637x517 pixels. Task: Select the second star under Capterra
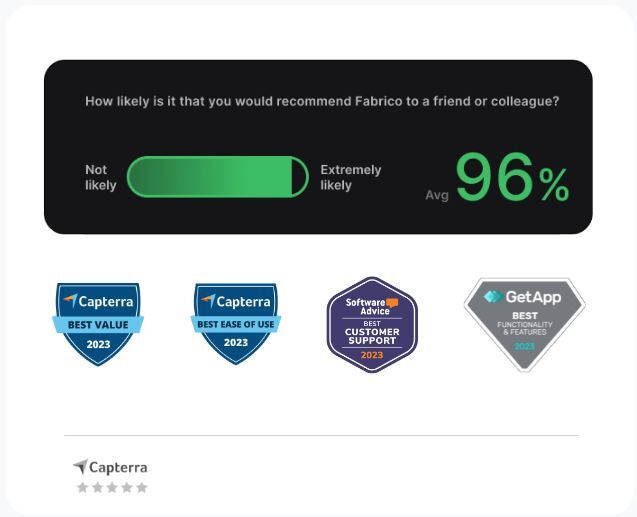tap(98, 487)
